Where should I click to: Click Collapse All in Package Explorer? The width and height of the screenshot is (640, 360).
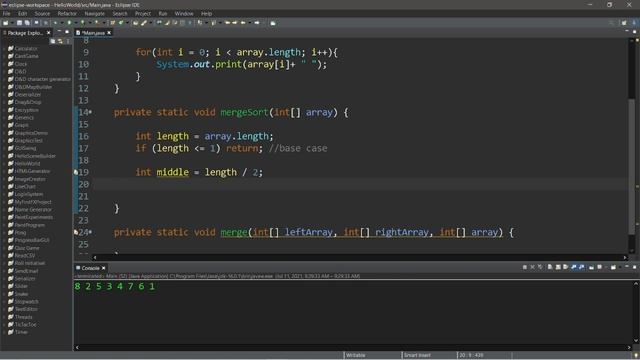pos(53,41)
